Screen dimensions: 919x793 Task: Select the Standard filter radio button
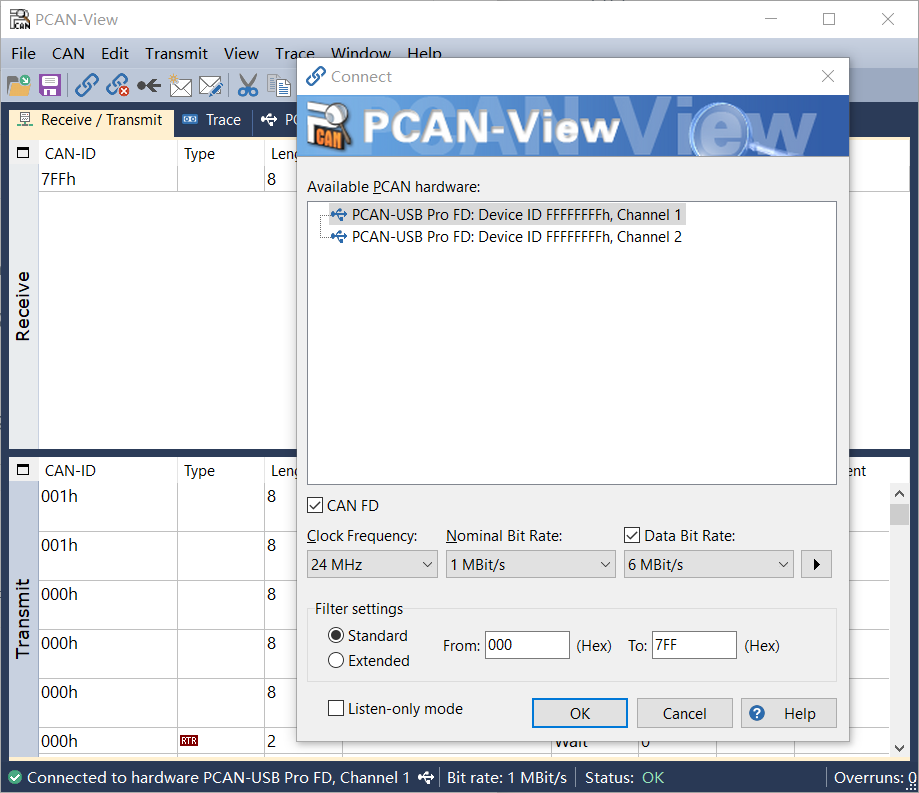coord(336,635)
